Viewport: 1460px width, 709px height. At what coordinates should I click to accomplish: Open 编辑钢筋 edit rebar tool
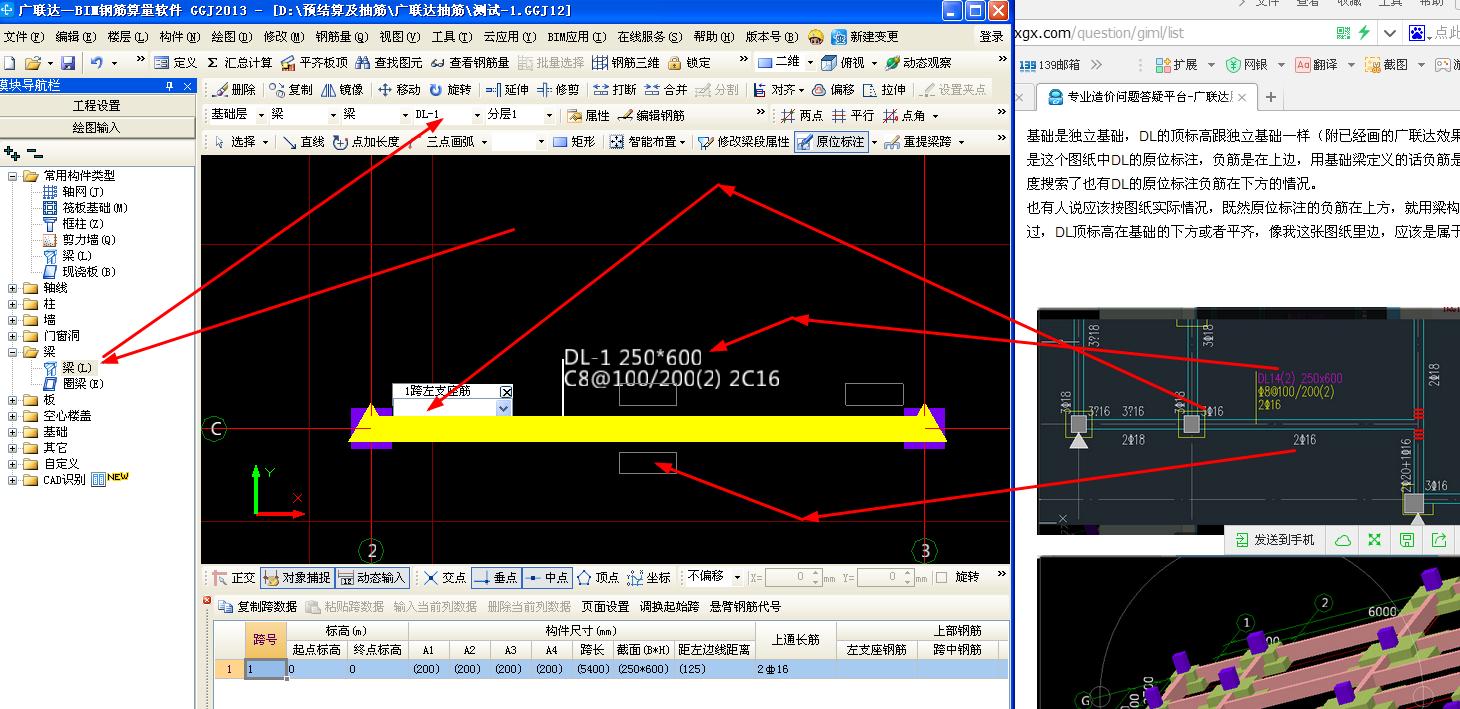pos(651,116)
